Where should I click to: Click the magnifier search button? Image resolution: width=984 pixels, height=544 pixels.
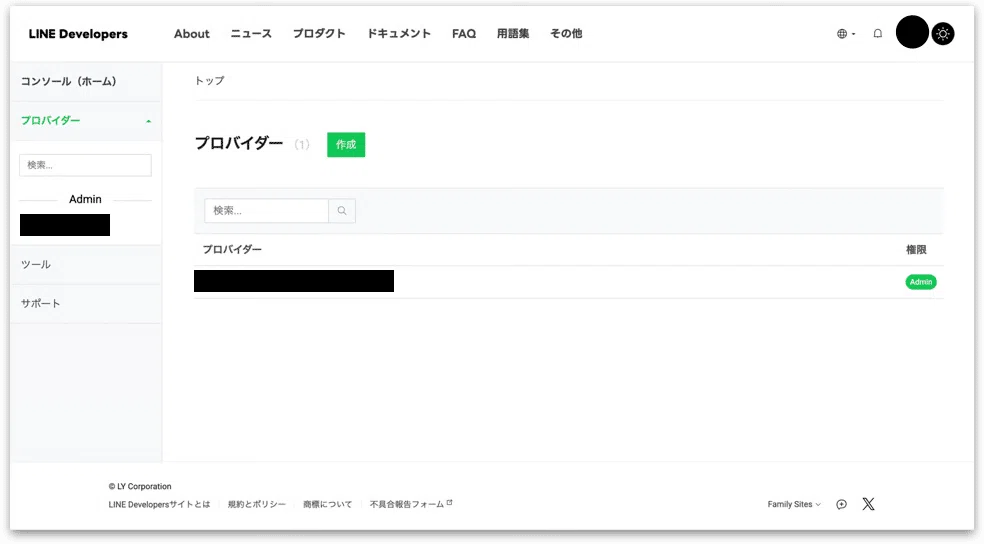(342, 211)
